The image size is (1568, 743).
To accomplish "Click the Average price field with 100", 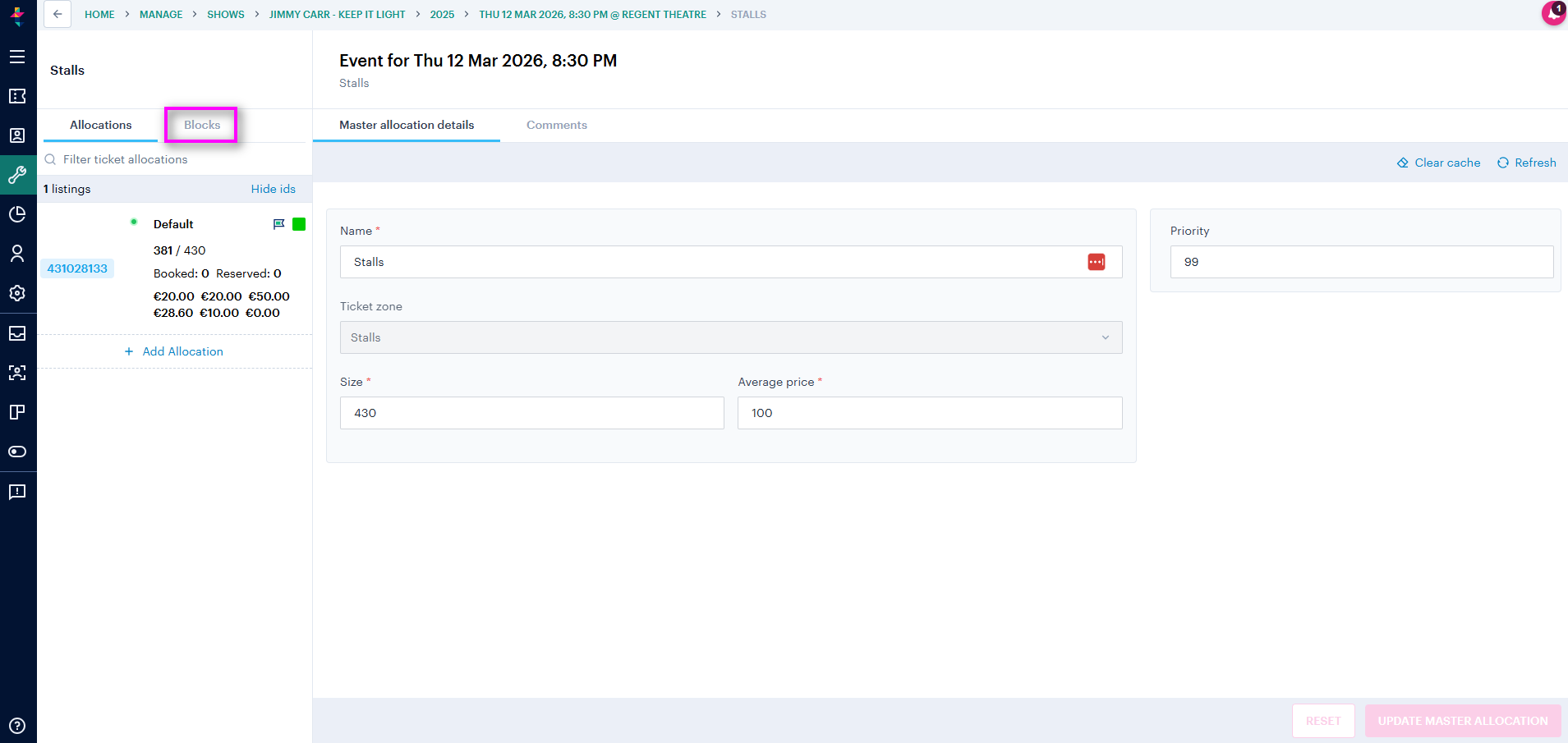I will point(930,413).
